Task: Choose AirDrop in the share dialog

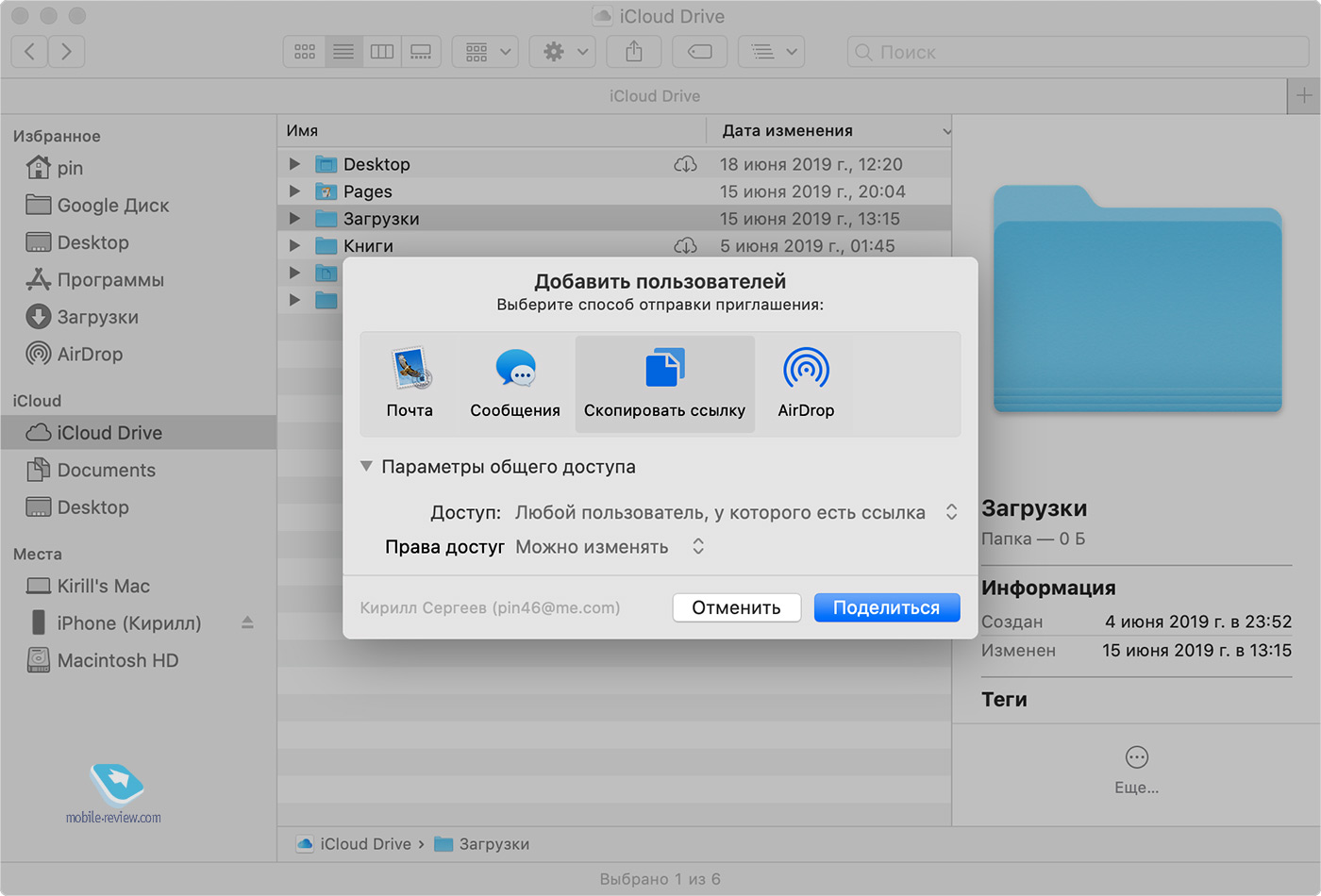Action: point(806,384)
